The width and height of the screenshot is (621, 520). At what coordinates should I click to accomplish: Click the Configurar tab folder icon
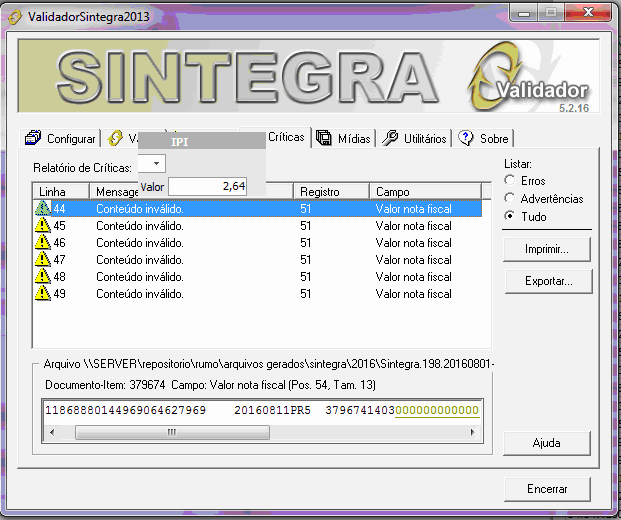33,138
